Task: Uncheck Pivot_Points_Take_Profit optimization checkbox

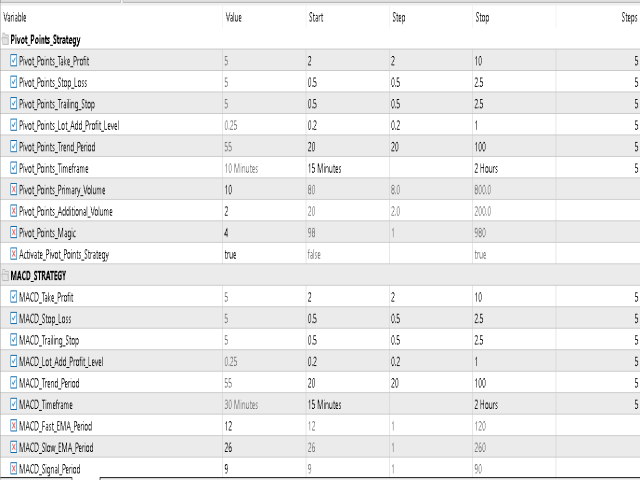Action: point(13,60)
